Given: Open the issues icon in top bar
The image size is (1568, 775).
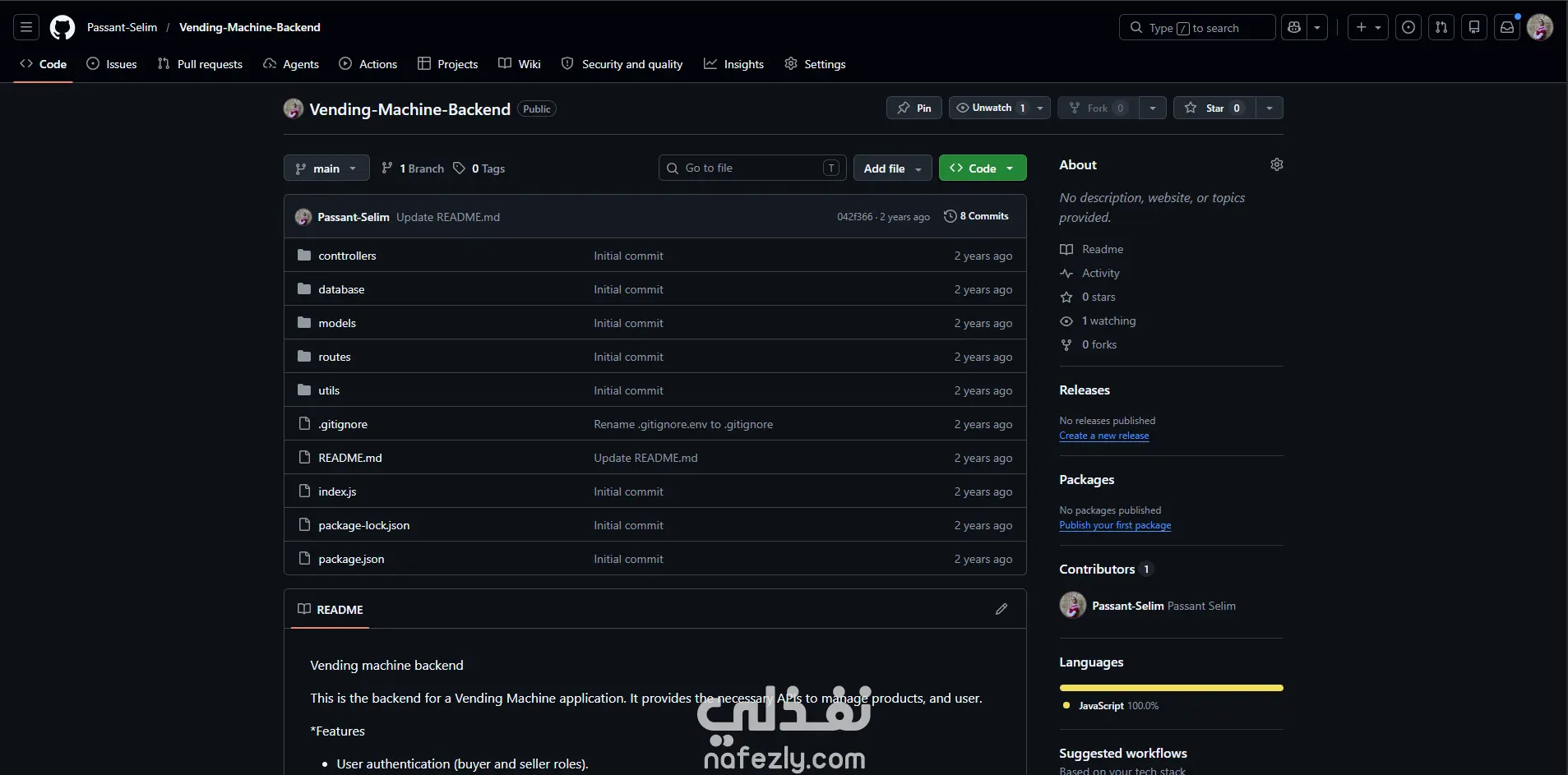Looking at the screenshot, I should pyautogui.click(x=1408, y=27).
